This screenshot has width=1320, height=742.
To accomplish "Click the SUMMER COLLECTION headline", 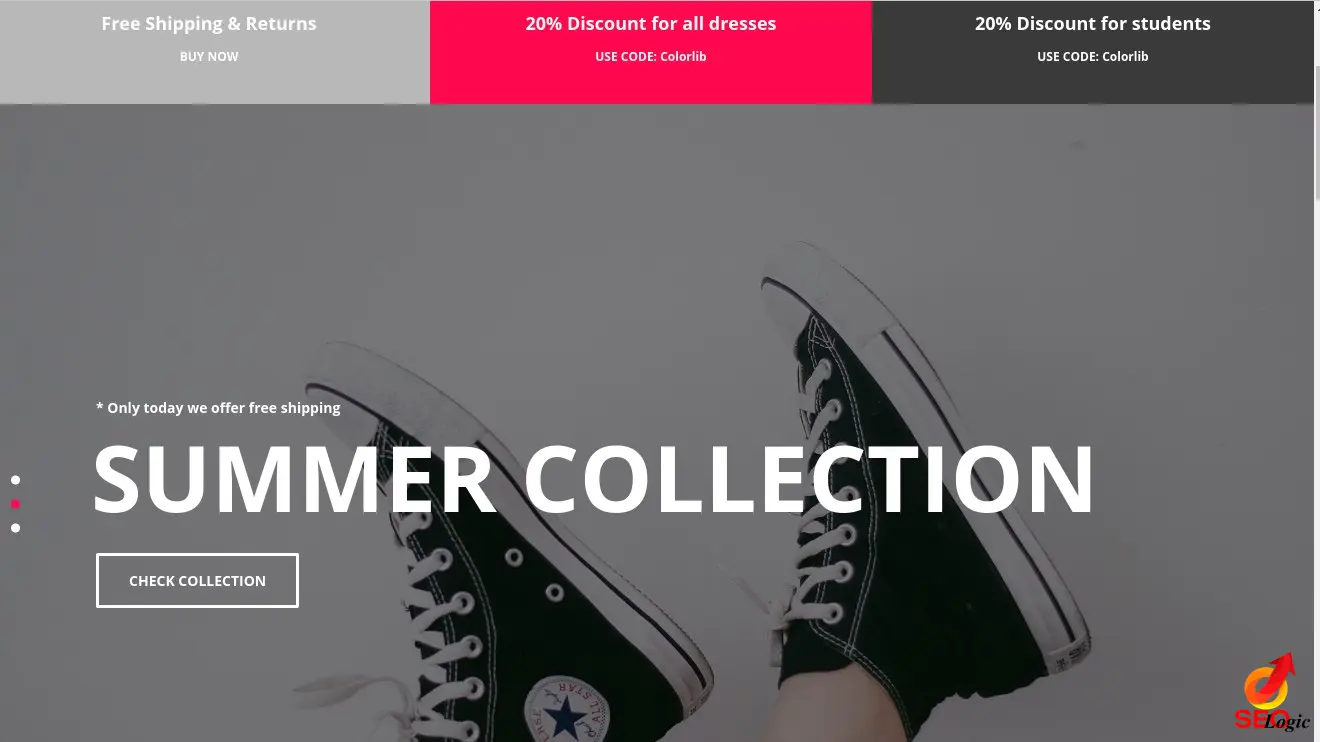I will tap(594, 479).
